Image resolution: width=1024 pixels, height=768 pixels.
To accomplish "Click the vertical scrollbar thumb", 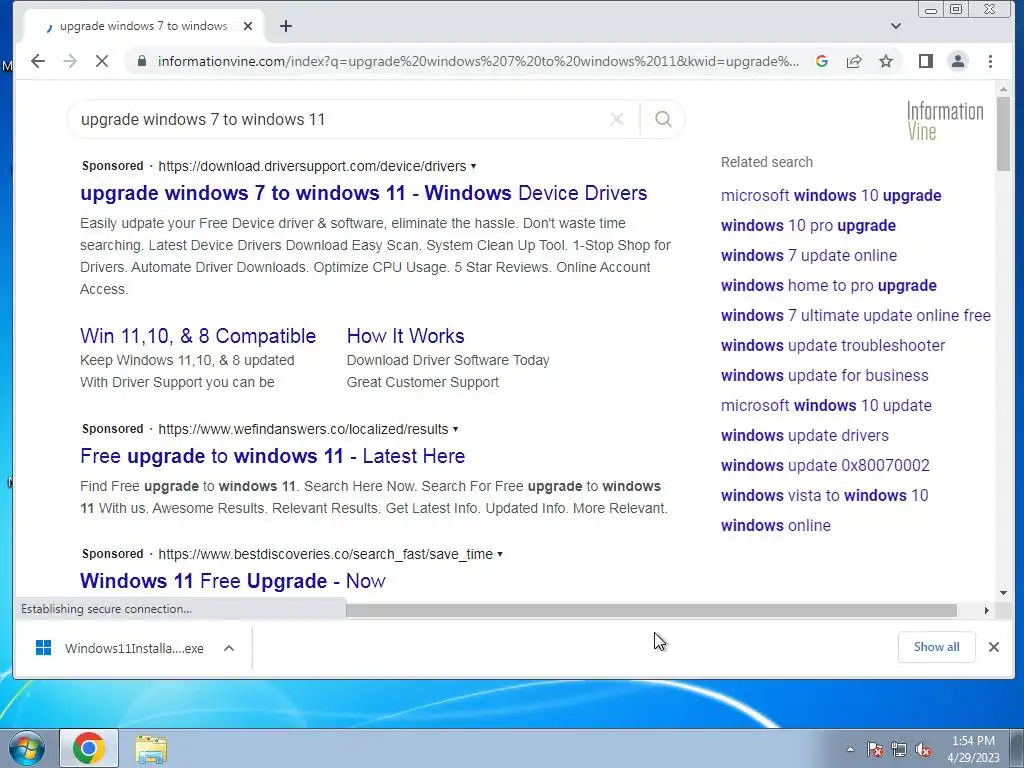I will coord(1004,134).
